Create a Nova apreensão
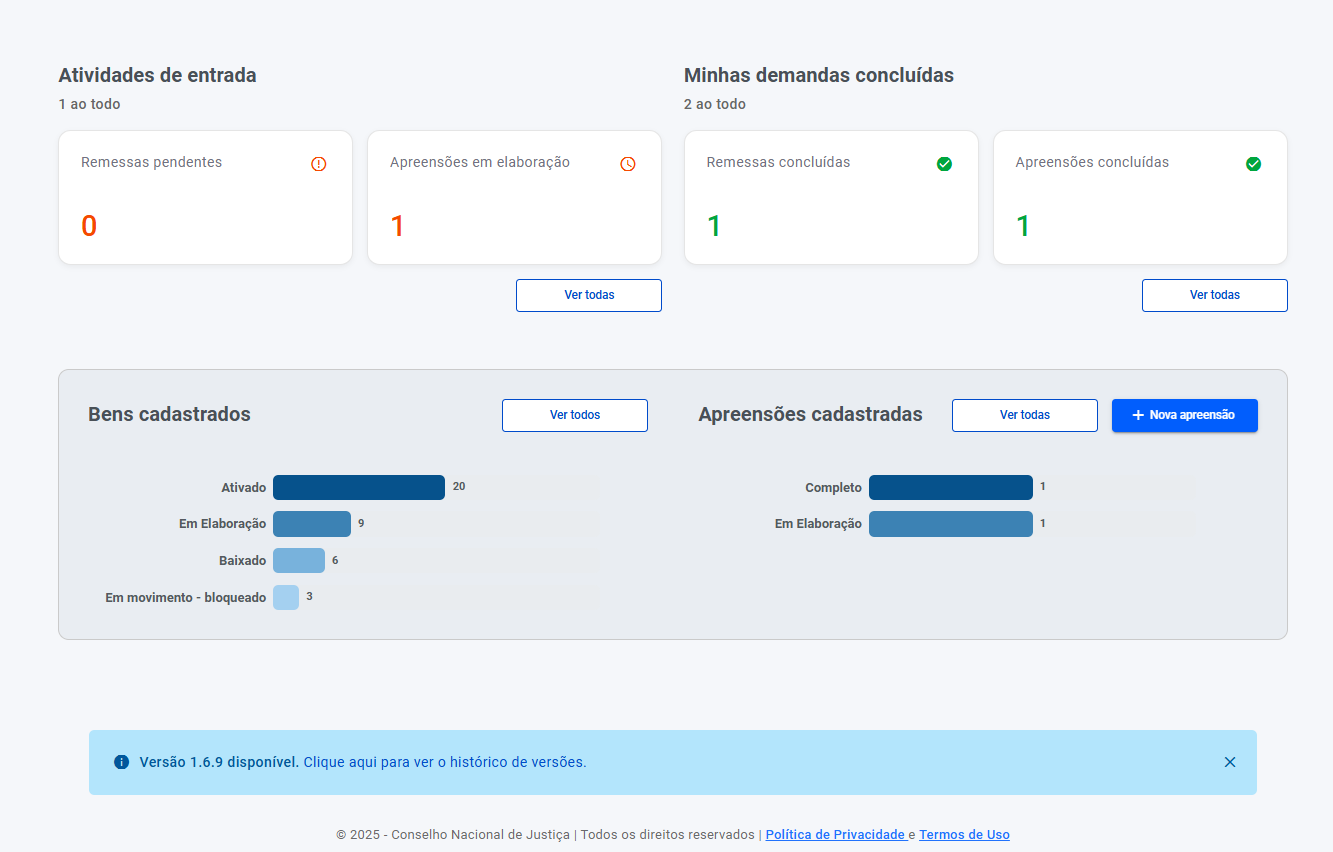The width and height of the screenshot is (1333, 852). pos(1184,415)
